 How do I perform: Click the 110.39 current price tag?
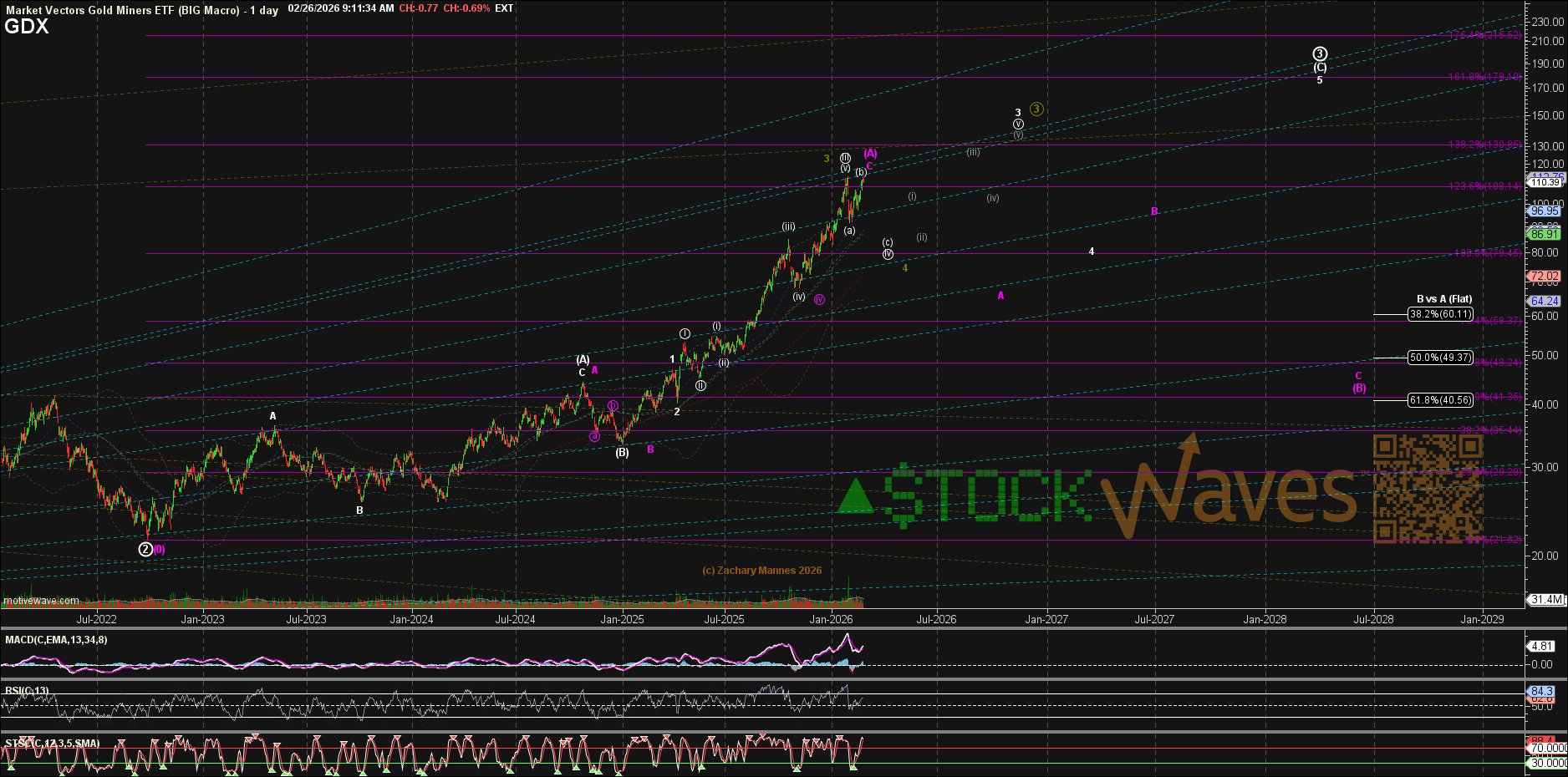click(x=1545, y=182)
